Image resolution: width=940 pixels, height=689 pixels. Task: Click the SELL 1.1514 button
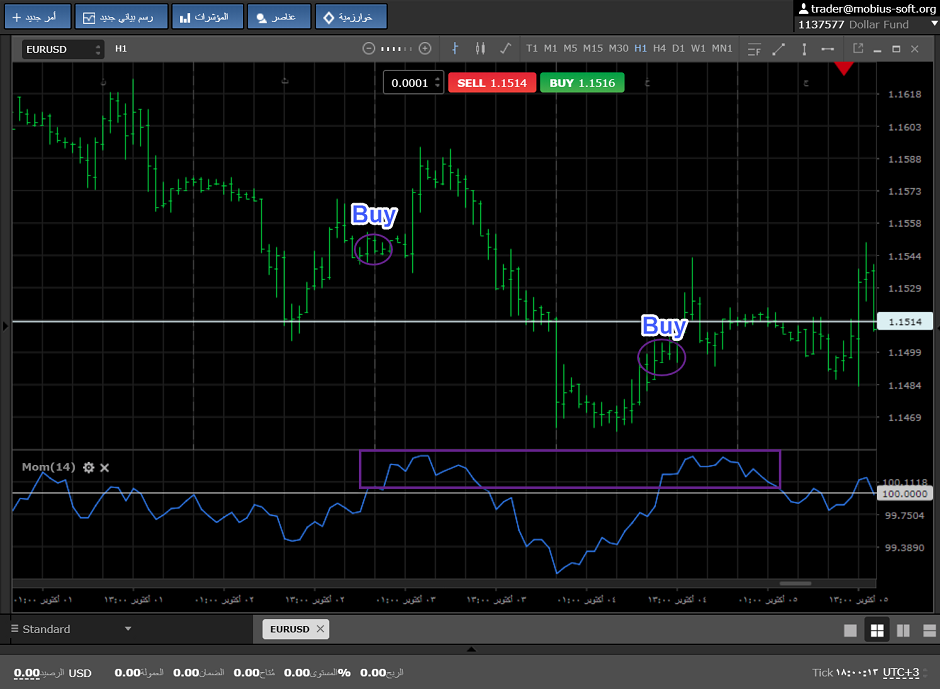(492, 83)
